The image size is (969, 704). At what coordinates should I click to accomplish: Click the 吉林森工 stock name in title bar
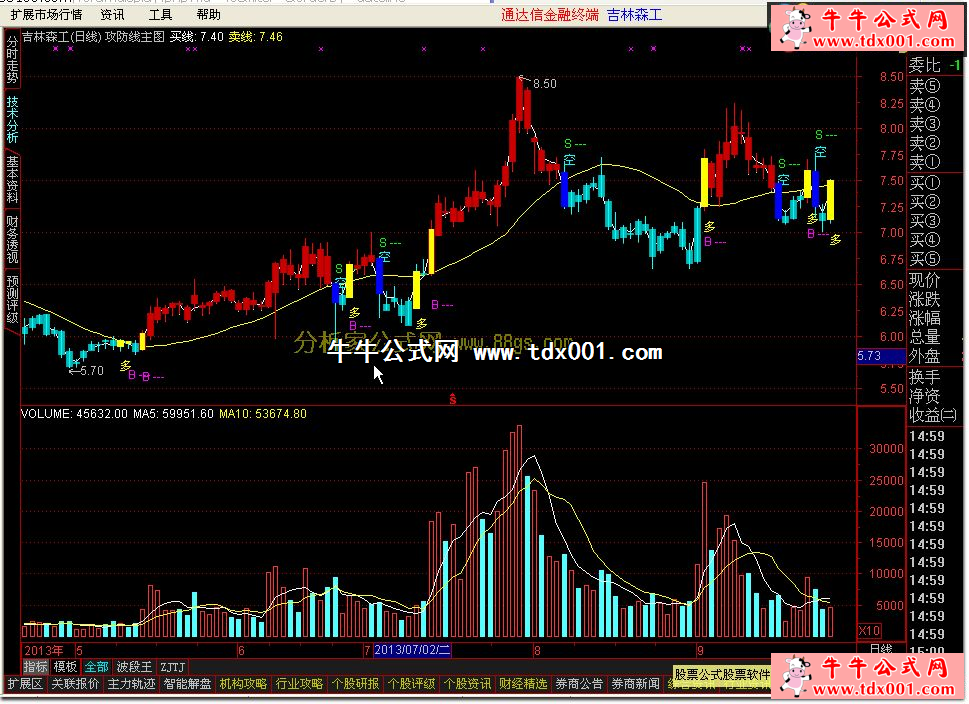(635, 15)
